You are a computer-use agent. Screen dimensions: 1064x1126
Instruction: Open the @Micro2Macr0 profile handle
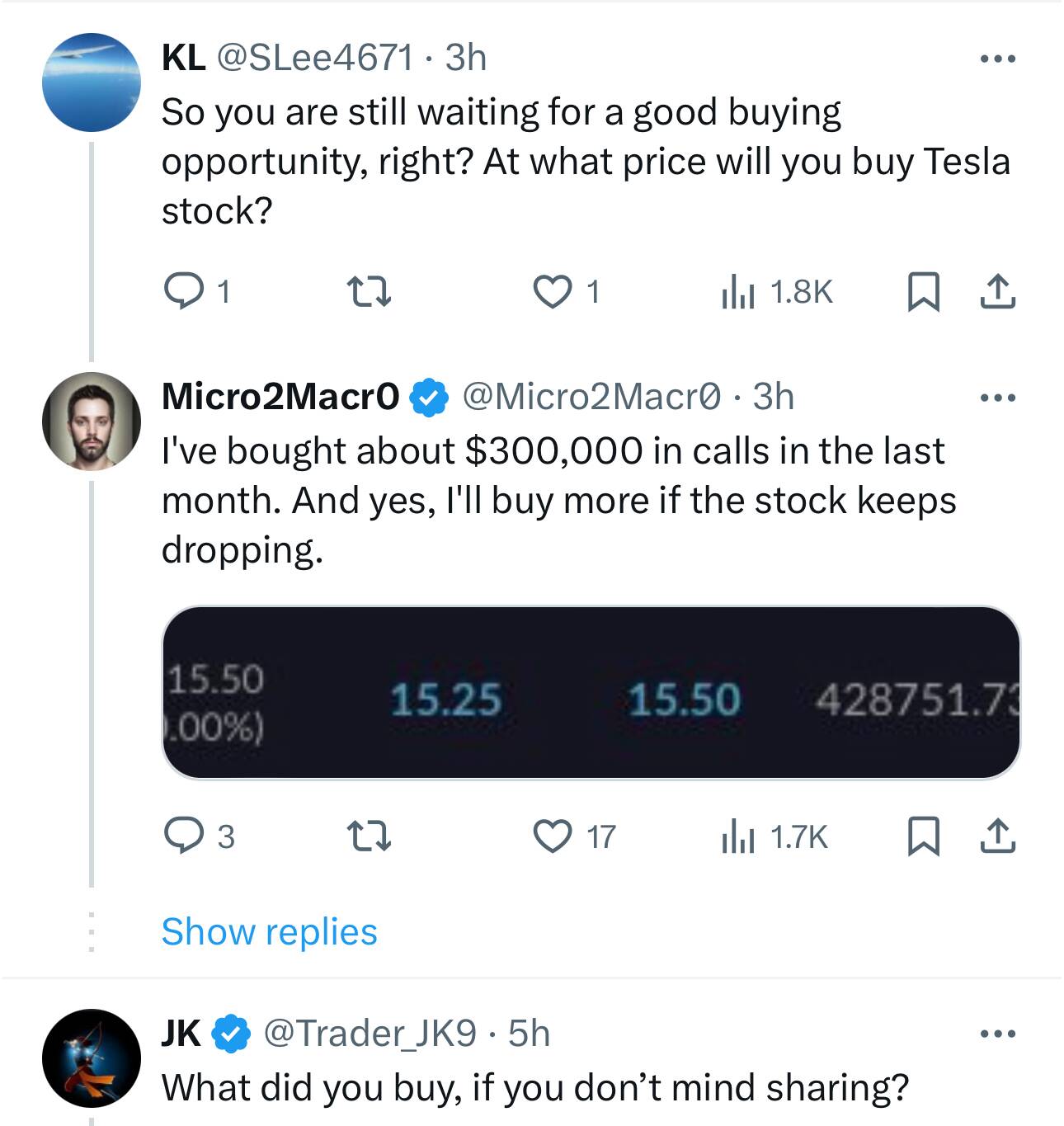591,397
